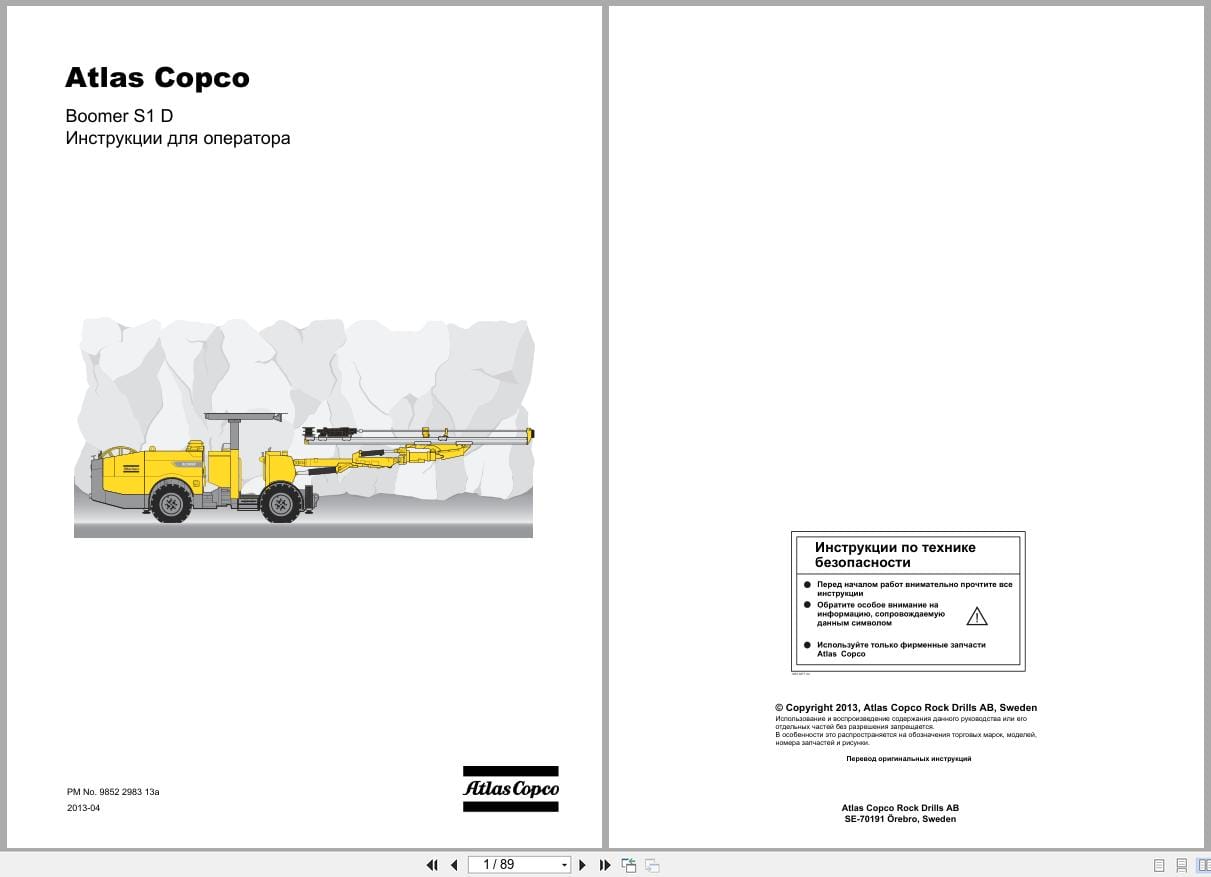Click the 'Используйте только фирменные запчасти' bullet
Screen dimensions: 1211x877
(x=901, y=649)
